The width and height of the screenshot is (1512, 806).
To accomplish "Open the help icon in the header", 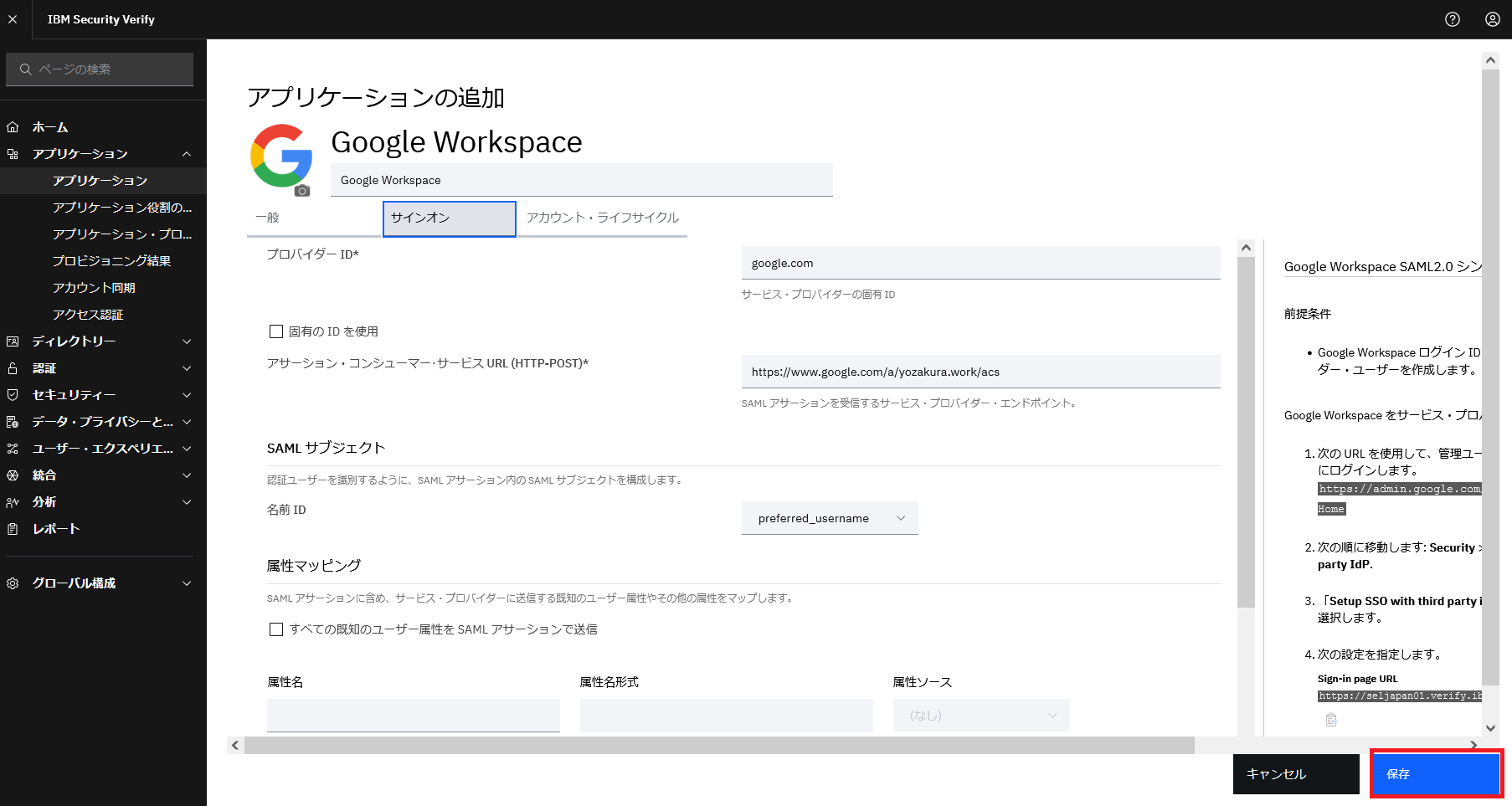I will tap(1453, 19).
